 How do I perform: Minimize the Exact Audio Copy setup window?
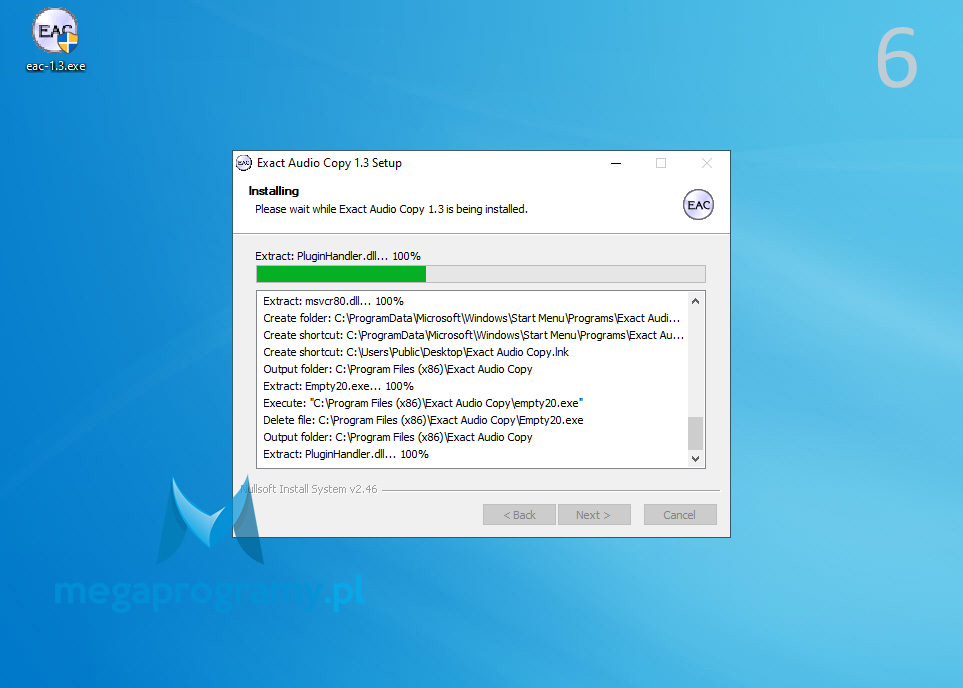click(616, 163)
